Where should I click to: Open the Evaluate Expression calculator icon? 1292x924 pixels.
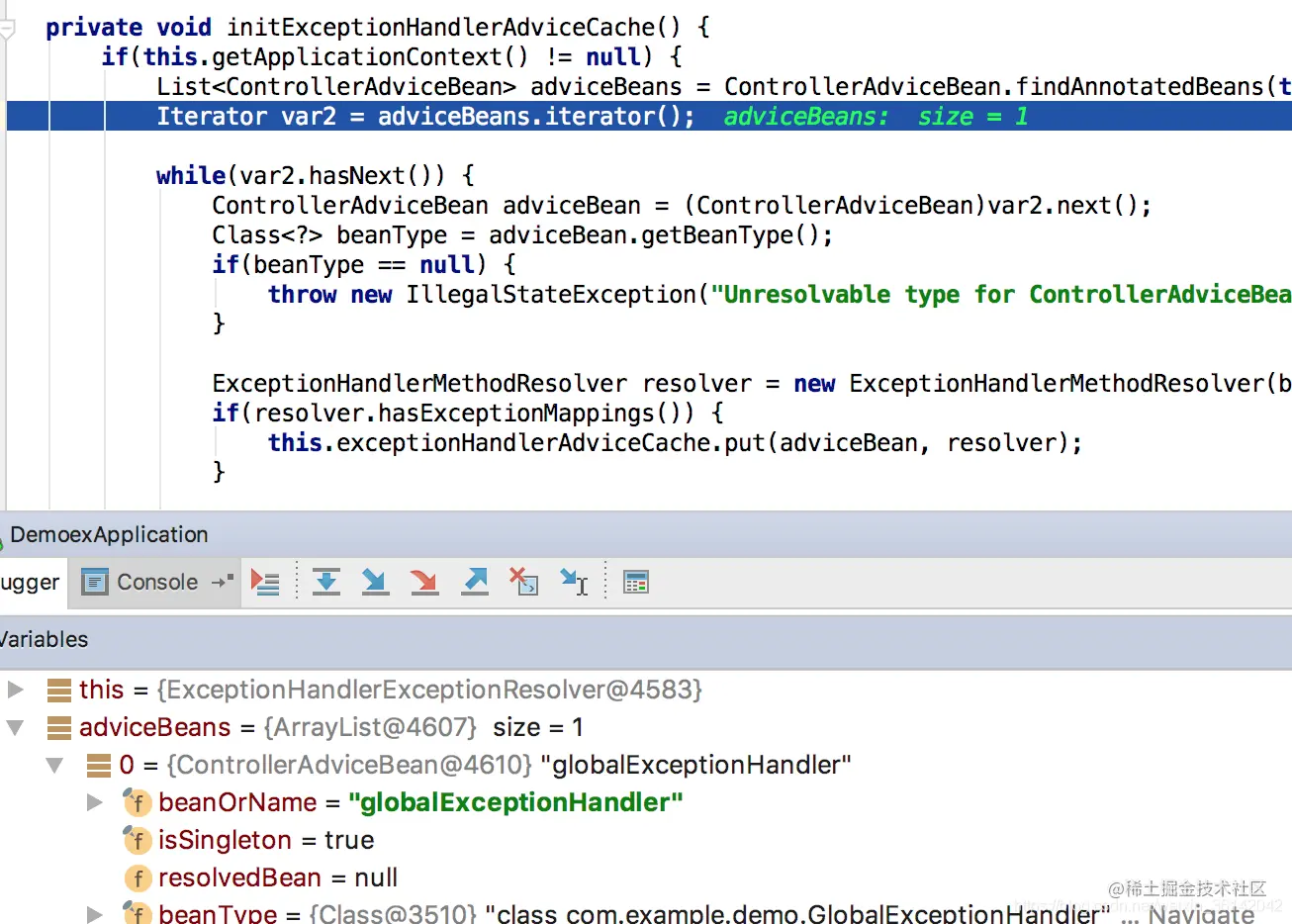[x=636, y=583]
